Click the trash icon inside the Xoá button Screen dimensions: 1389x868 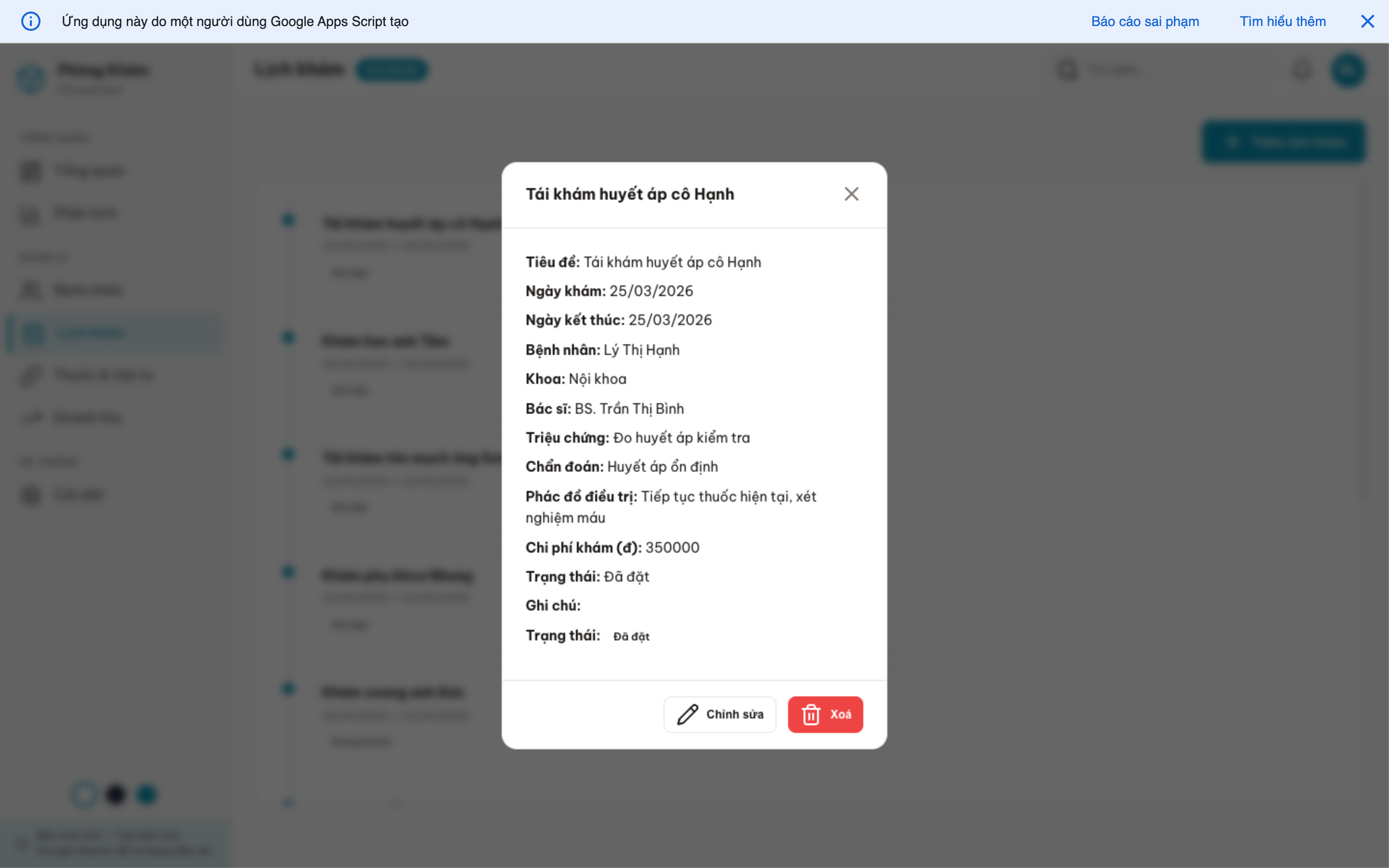(x=811, y=714)
